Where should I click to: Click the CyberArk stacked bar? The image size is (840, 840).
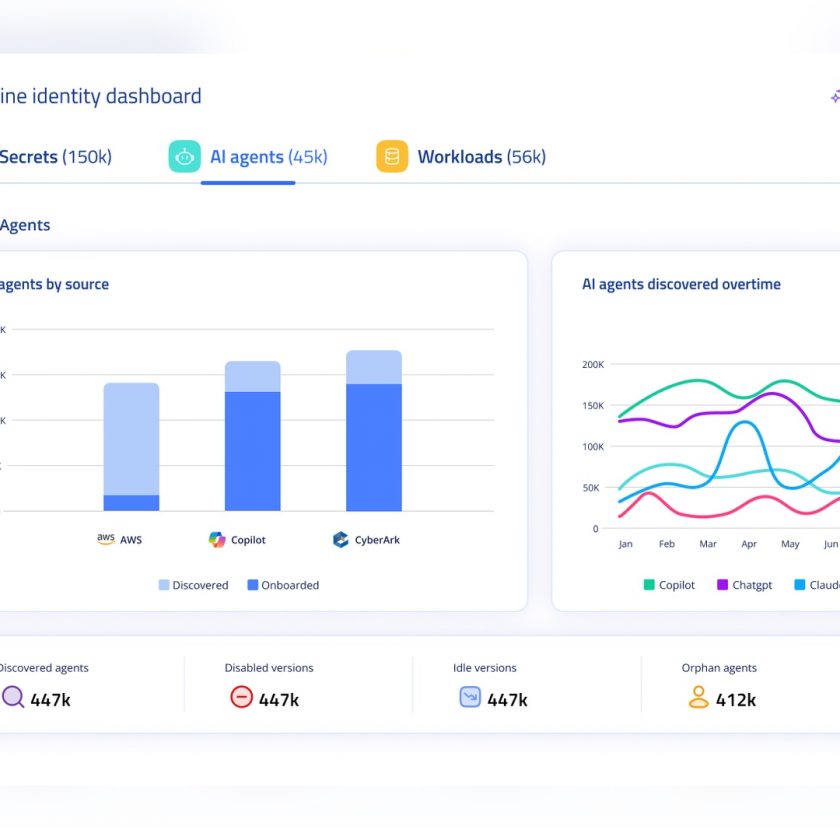[x=374, y=431]
